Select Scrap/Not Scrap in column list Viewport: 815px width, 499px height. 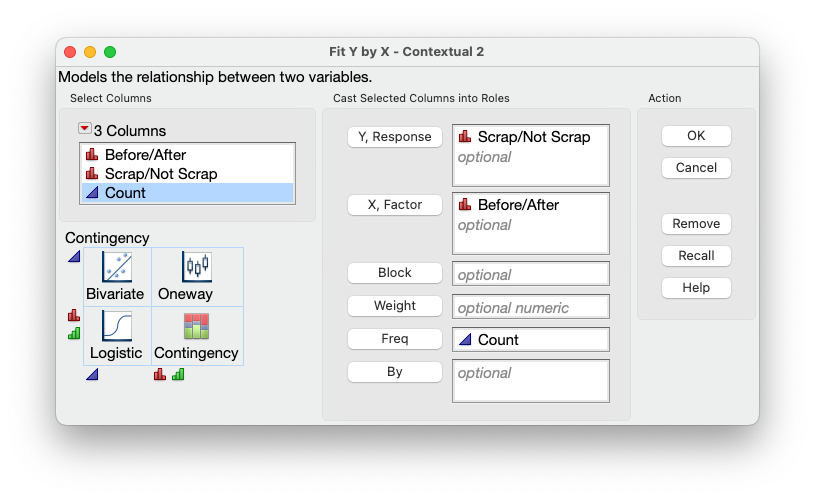160,174
